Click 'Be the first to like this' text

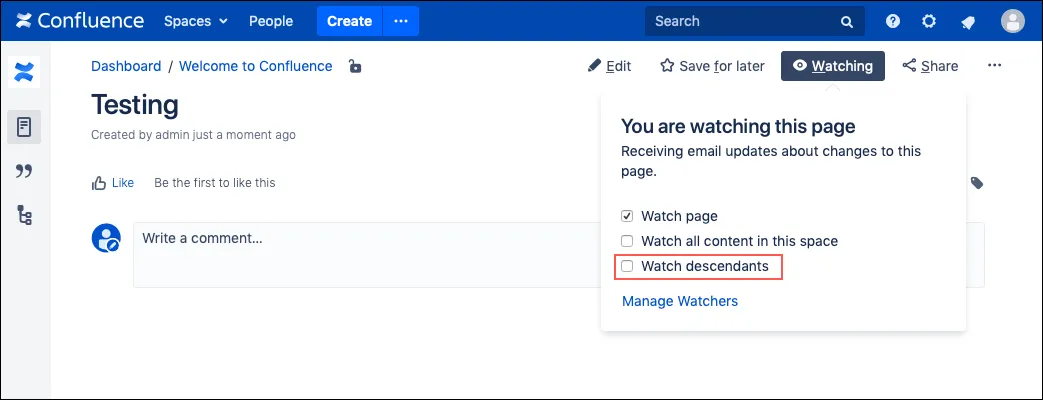[x=214, y=182]
